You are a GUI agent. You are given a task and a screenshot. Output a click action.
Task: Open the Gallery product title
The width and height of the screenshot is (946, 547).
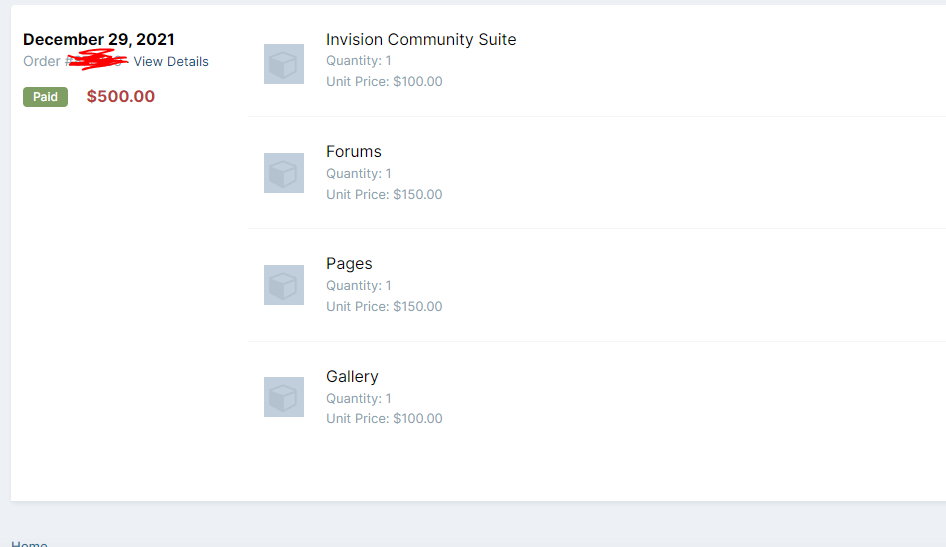coord(352,377)
